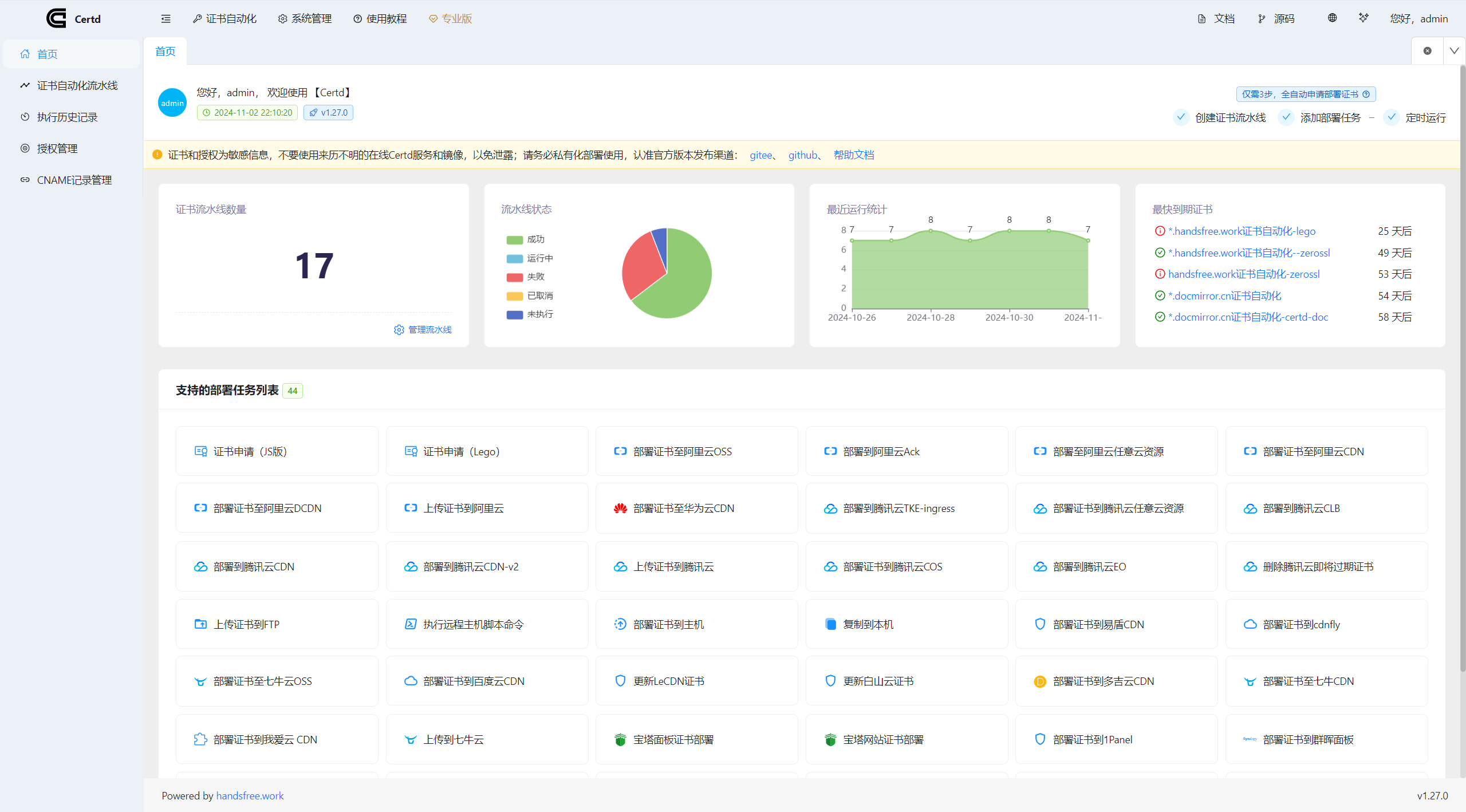Viewport: 1466px width, 812px height.
Task: Click the sparkles theme icon in the top bar
Action: pyautogui.click(x=1363, y=18)
